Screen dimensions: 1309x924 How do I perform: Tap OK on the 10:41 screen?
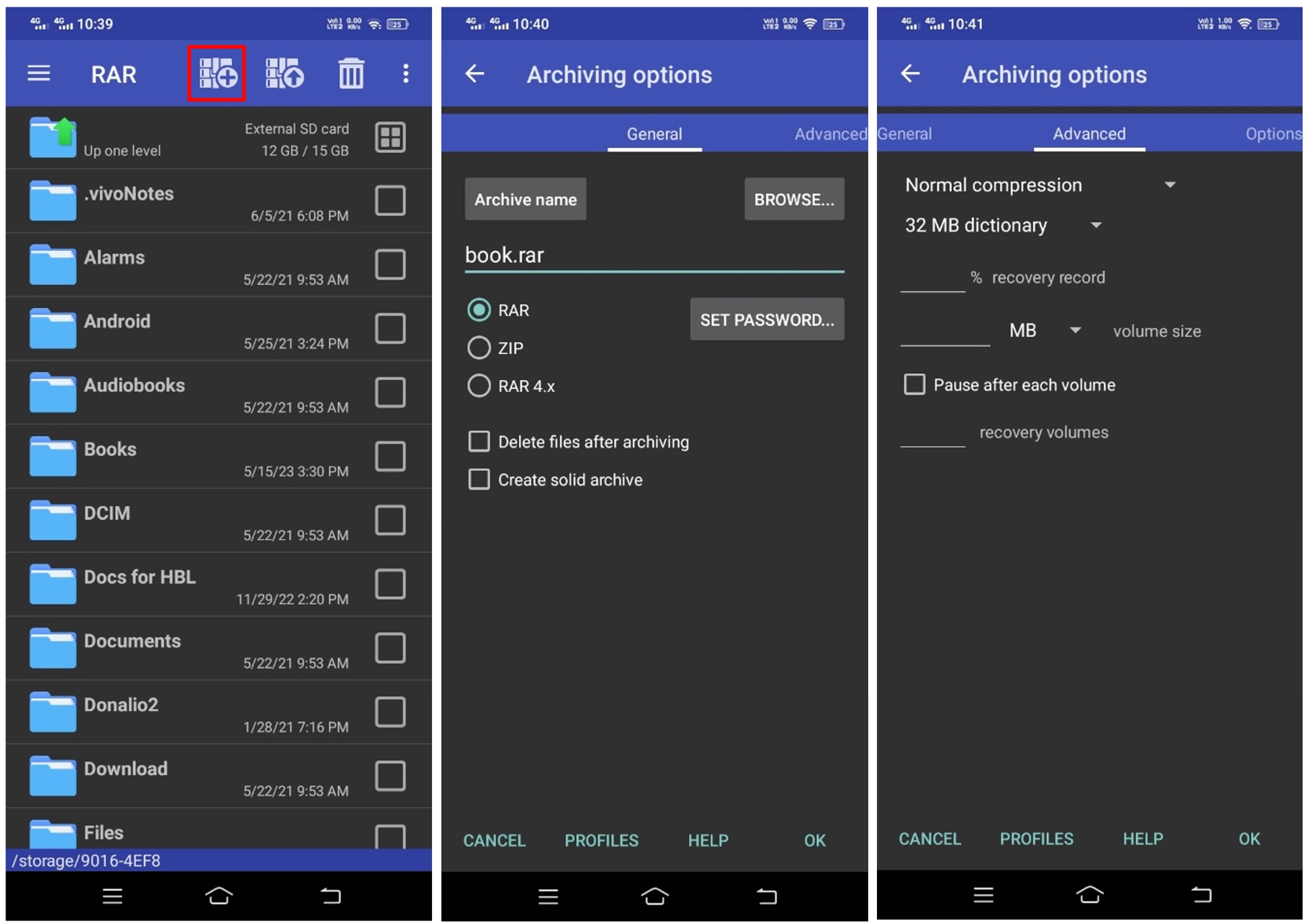[x=1249, y=838]
